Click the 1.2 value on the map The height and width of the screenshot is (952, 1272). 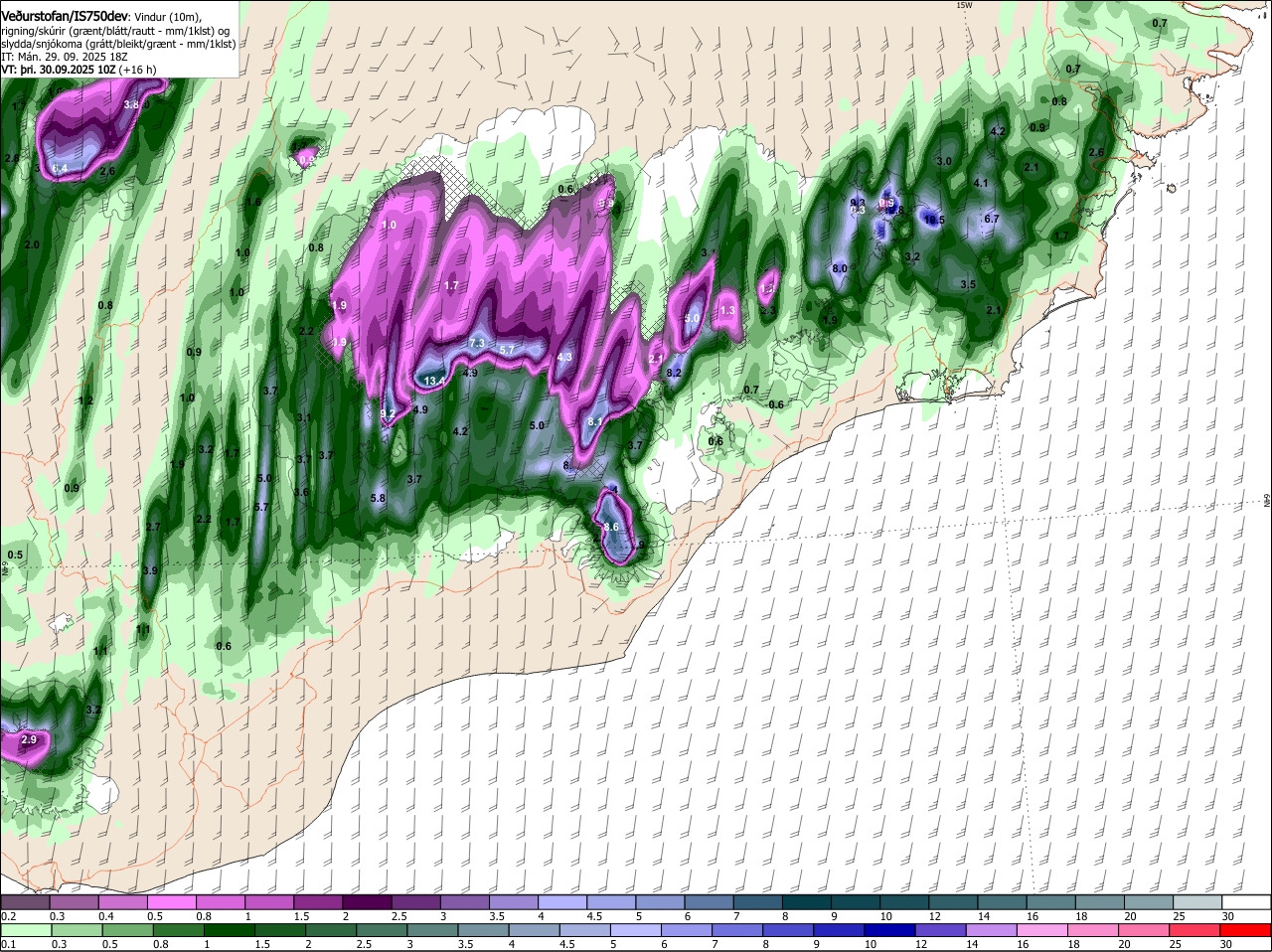[85, 400]
